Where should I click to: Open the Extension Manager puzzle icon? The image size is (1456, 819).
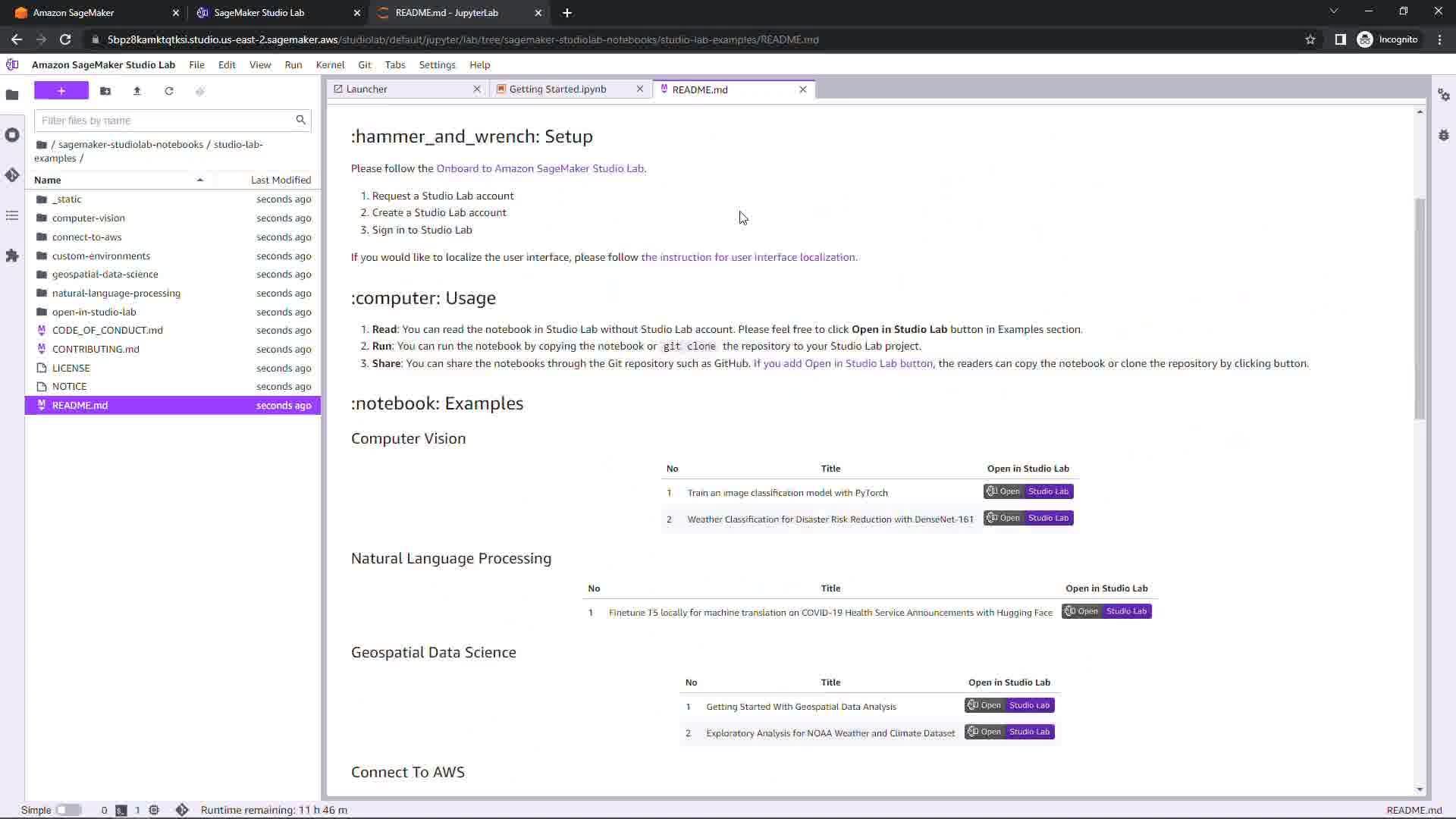(12, 256)
